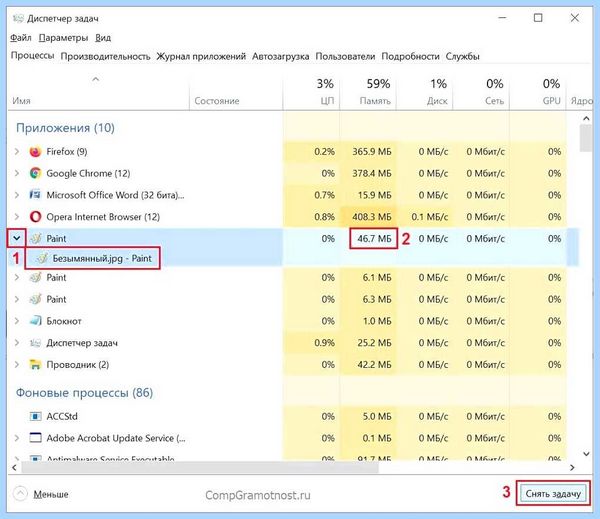Expand the Microsoft Office Word group

(x=17, y=195)
